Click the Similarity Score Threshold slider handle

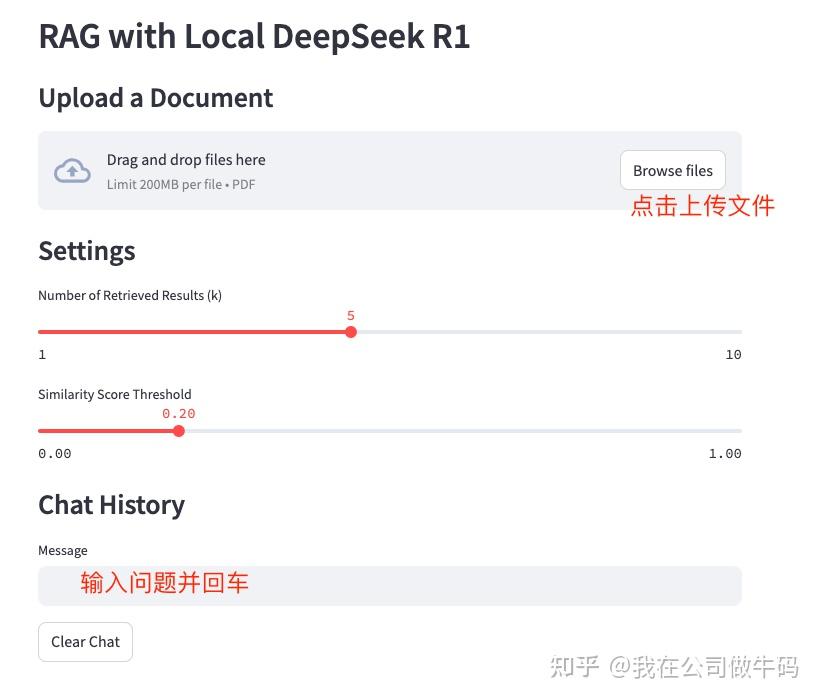click(x=179, y=430)
